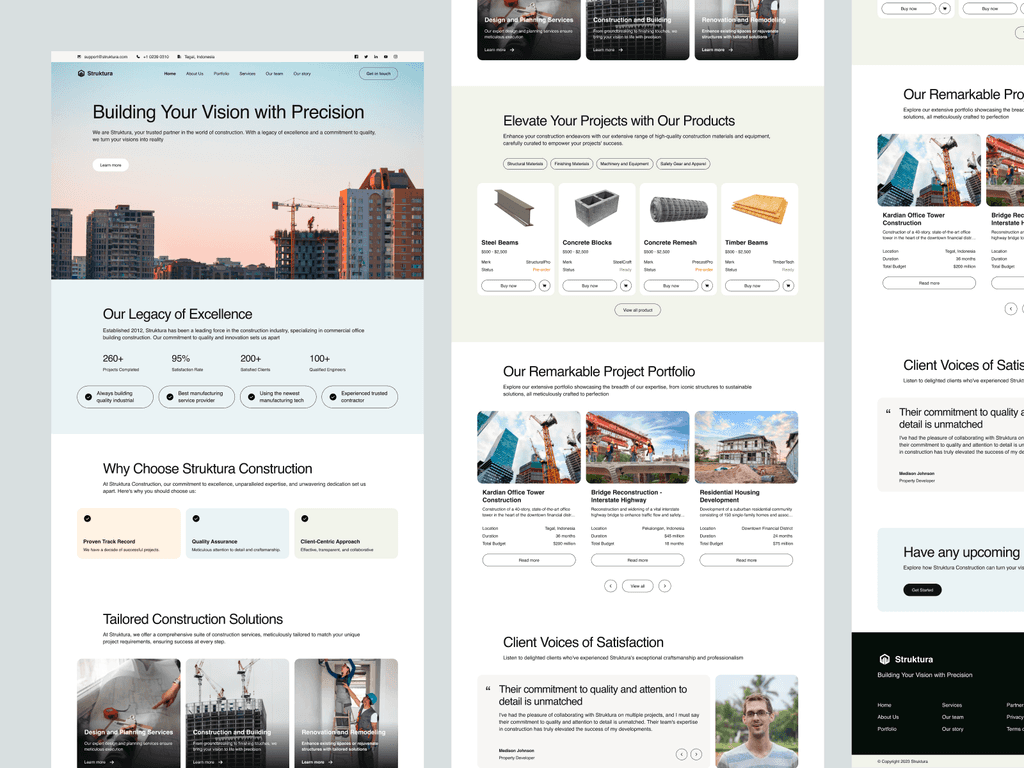Image resolution: width=1024 pixels, height=768 pixels.
Task: Click Buy now on Concrete Remesh card
Action: pos(671,285)
